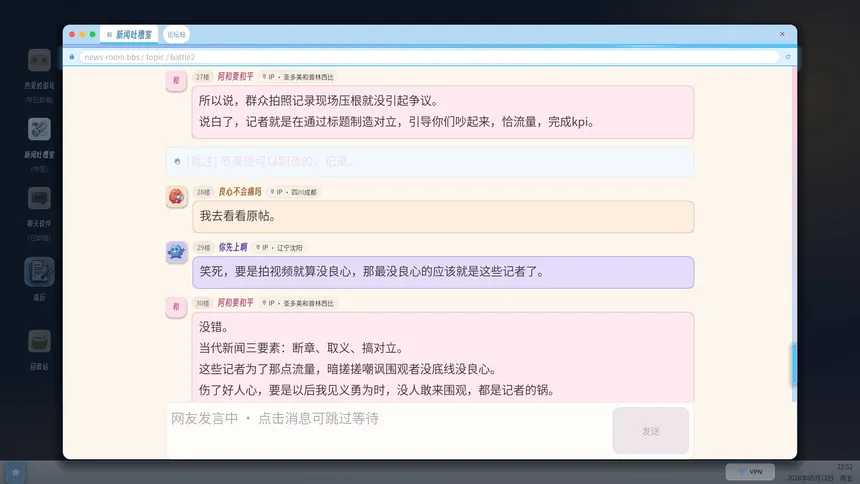The width and height of the screenshot is (860, 484).
Task: Switch to the 论坛帖 tab
Action: point(177,35)
